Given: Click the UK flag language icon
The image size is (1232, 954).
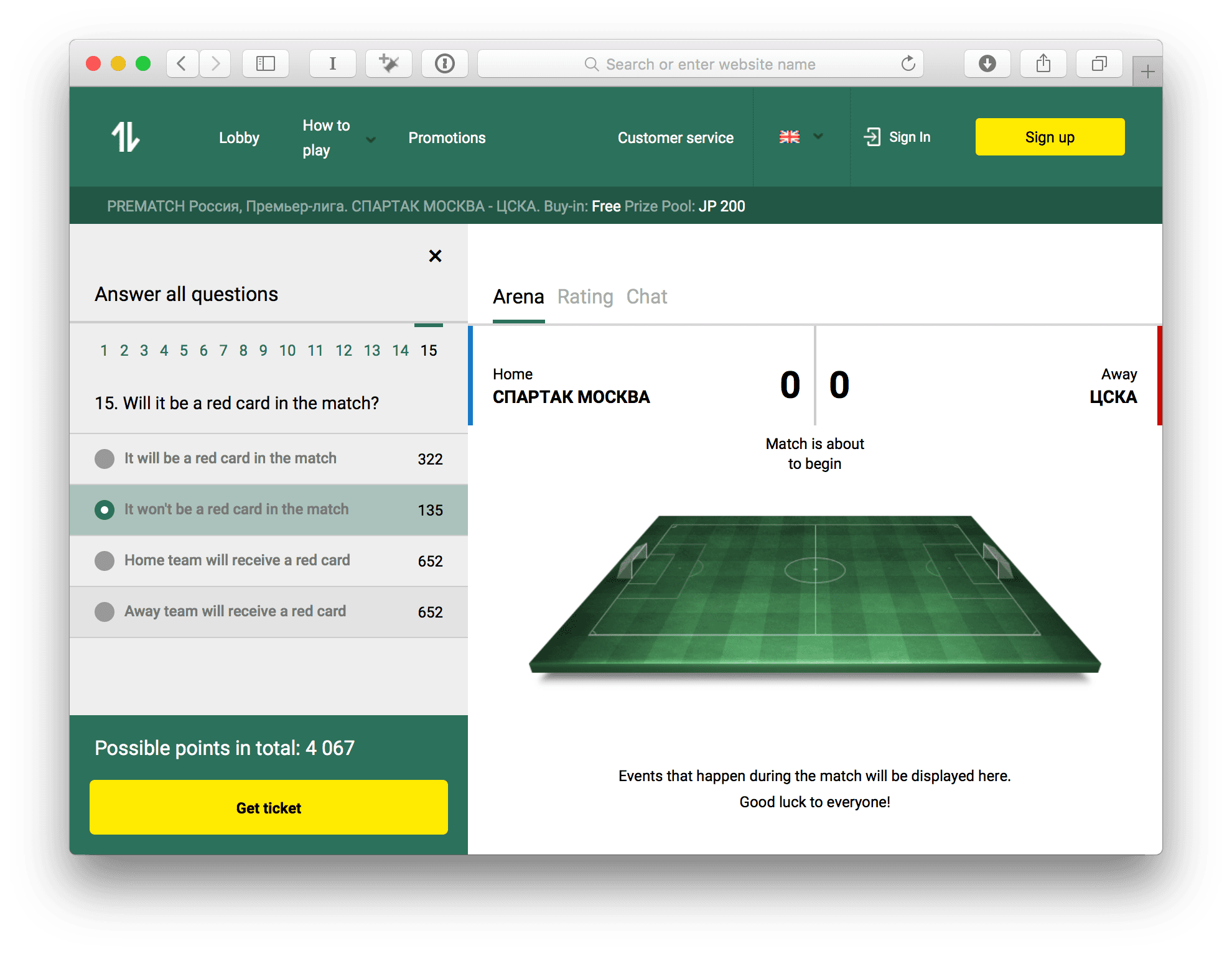Looking at the screenshot, I should tap(790, 137).
